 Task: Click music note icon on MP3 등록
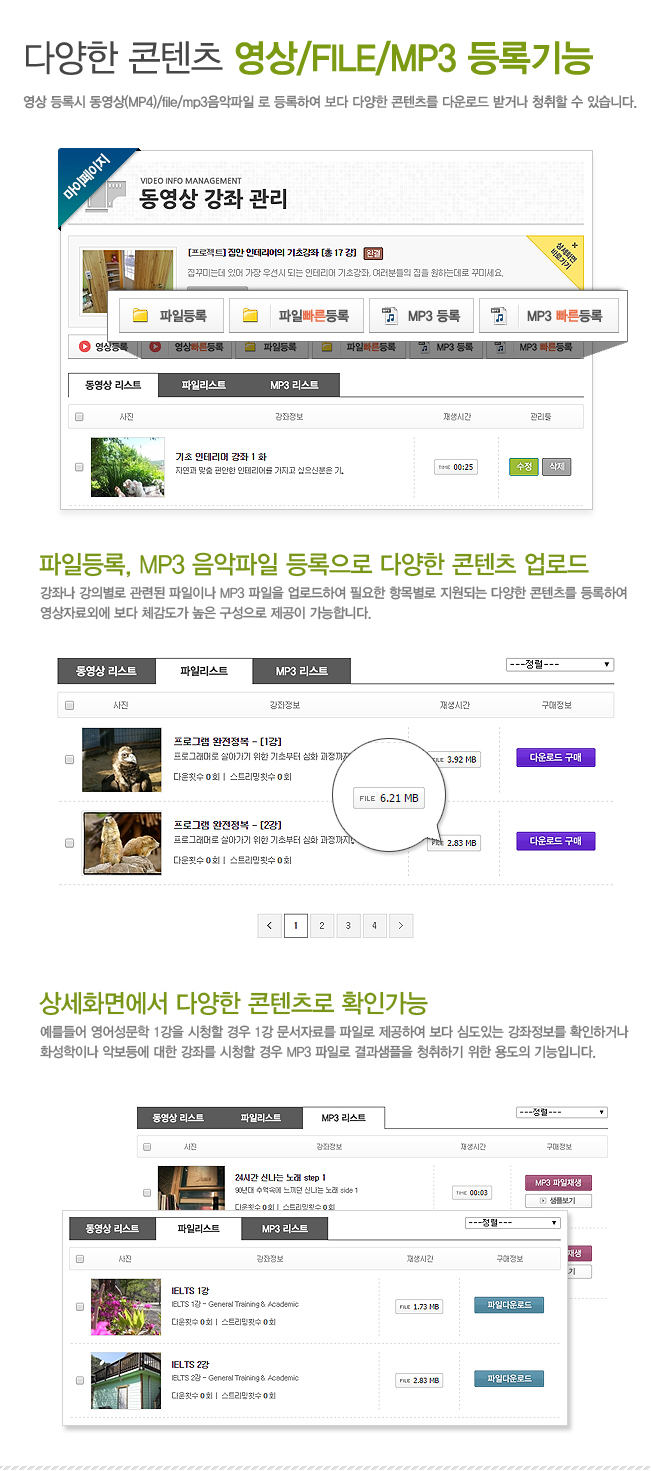coord(389,316)
